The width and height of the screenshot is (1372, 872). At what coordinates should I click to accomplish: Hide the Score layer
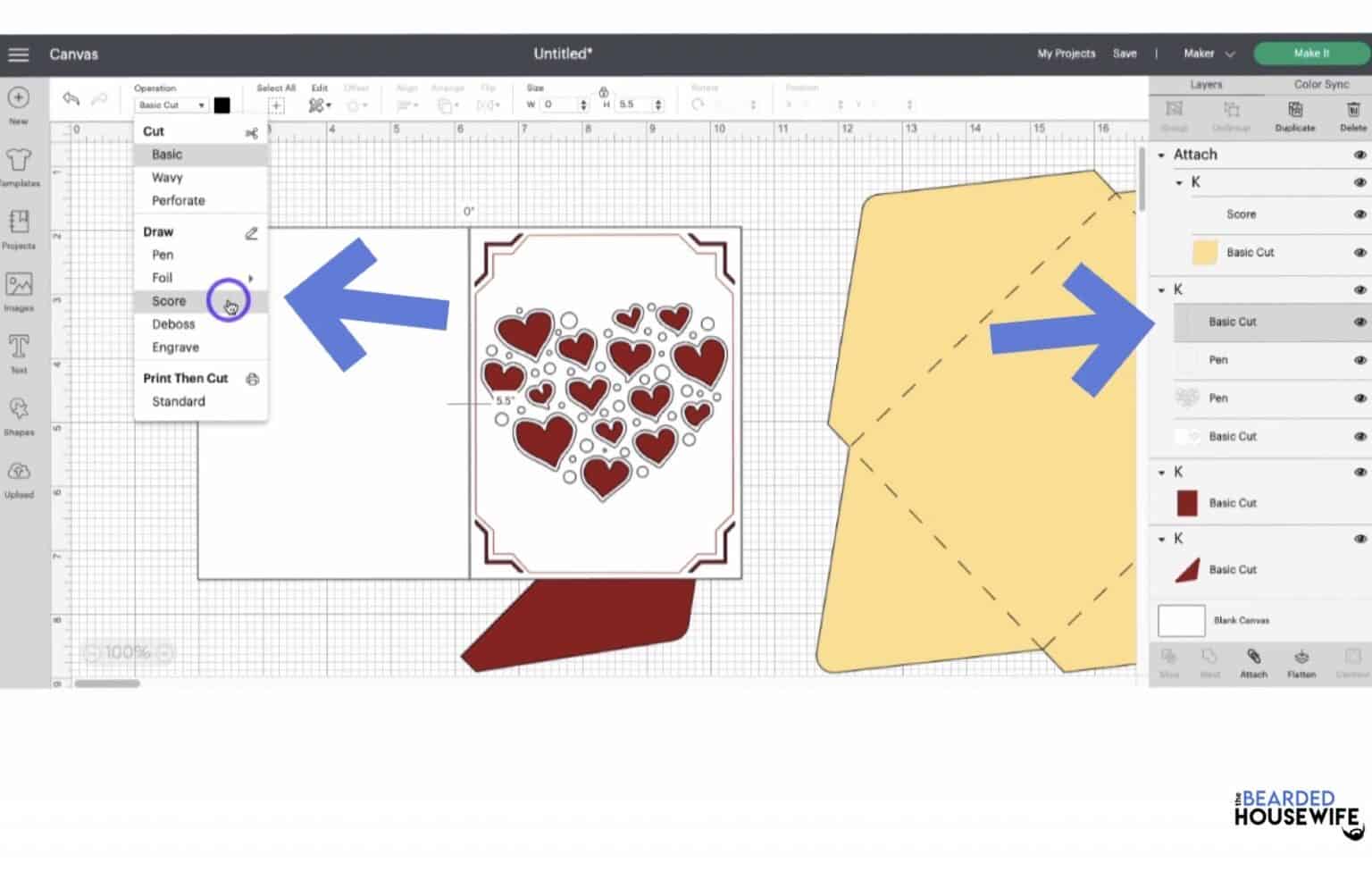pos(1359,214)
